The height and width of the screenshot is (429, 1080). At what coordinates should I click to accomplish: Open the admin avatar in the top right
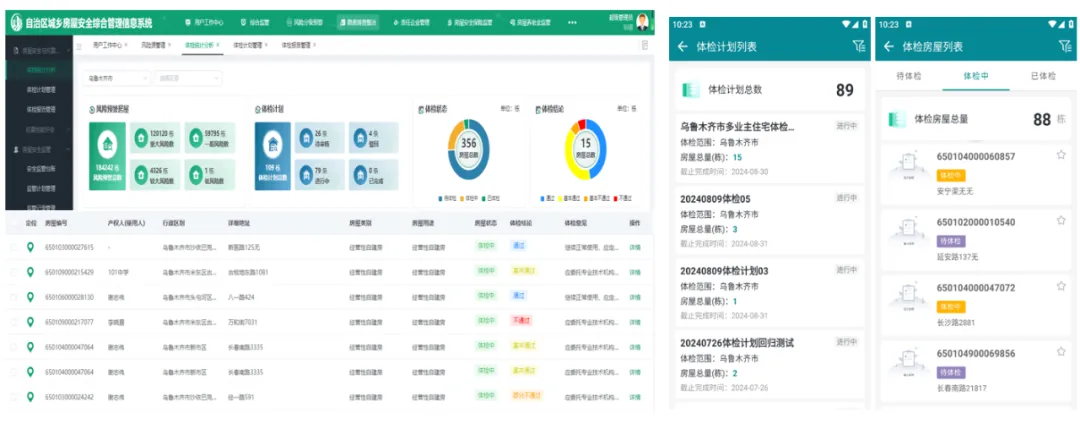click(x=643, y=21)
